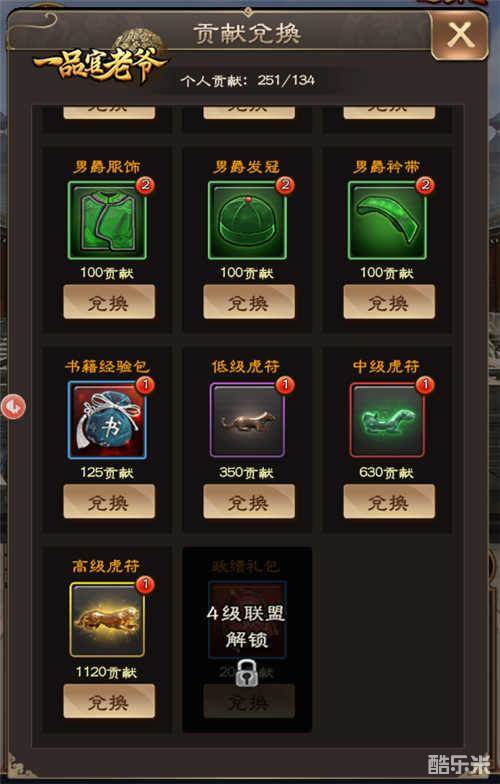Click 兑换 under 高级虎符
Viewport: 500px width, 784px height.
click(109, 702)
